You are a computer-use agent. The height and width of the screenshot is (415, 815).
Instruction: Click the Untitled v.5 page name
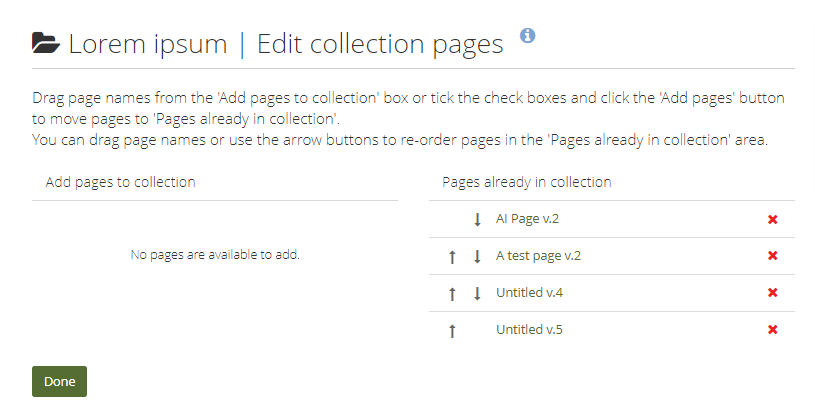[529, 329]
